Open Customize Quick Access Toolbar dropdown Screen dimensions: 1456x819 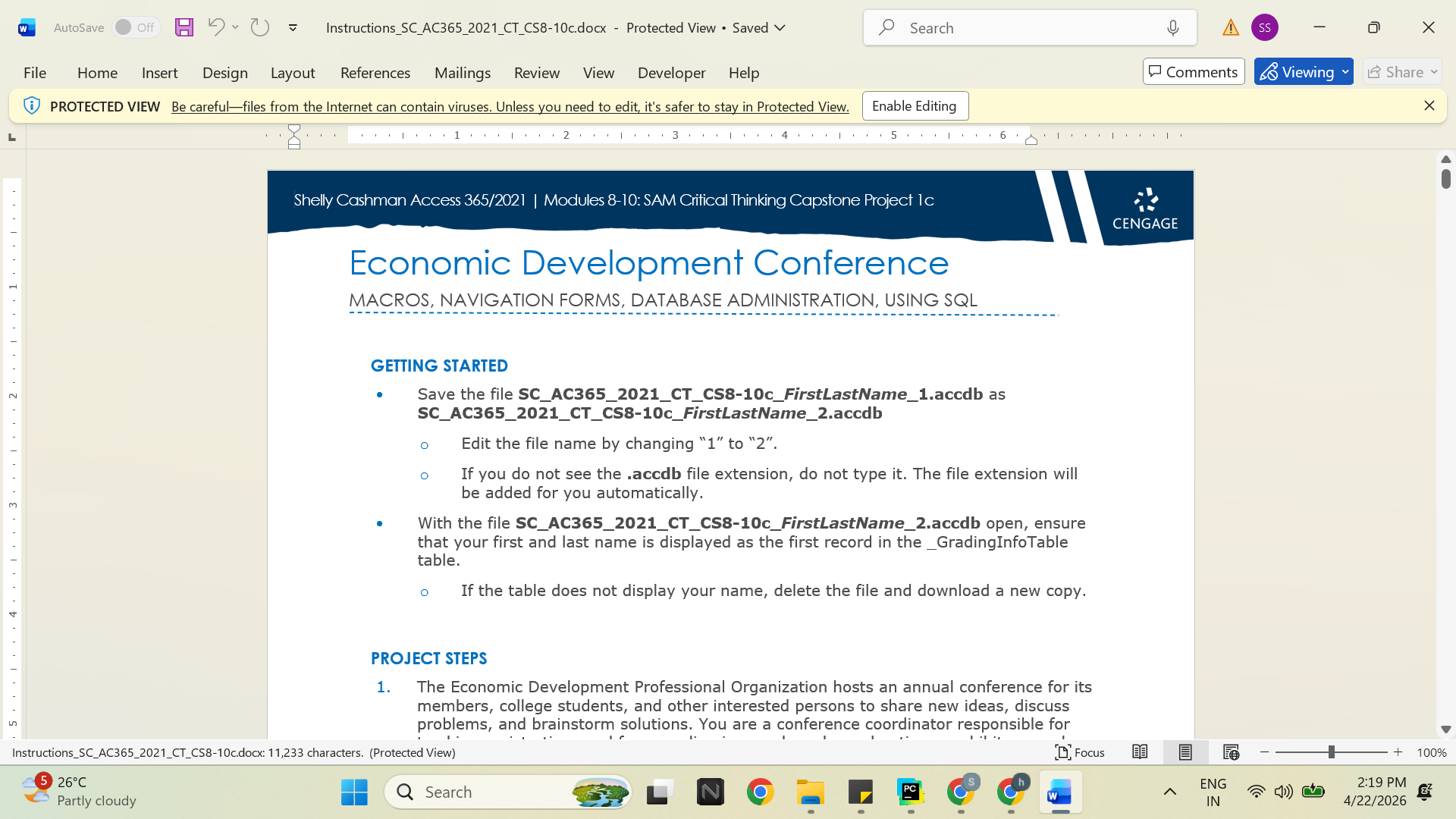[x=293, y=28]
